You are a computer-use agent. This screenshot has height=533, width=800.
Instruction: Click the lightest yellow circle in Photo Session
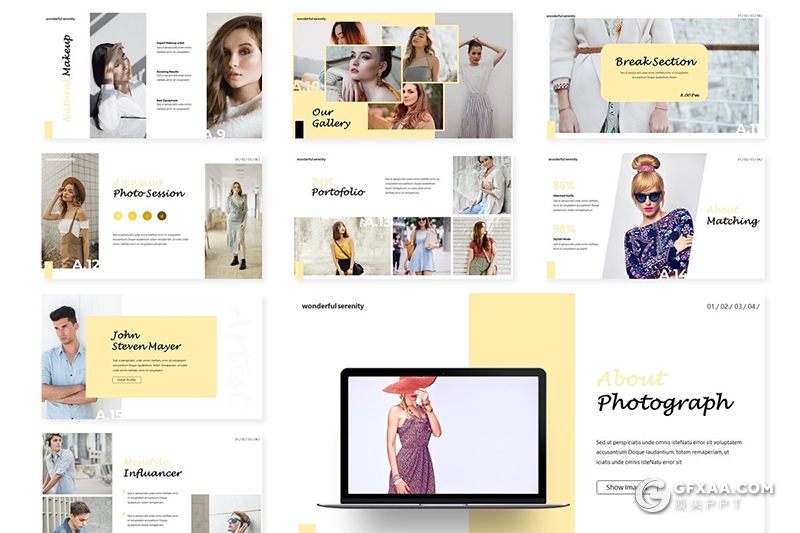coord(118,215)
